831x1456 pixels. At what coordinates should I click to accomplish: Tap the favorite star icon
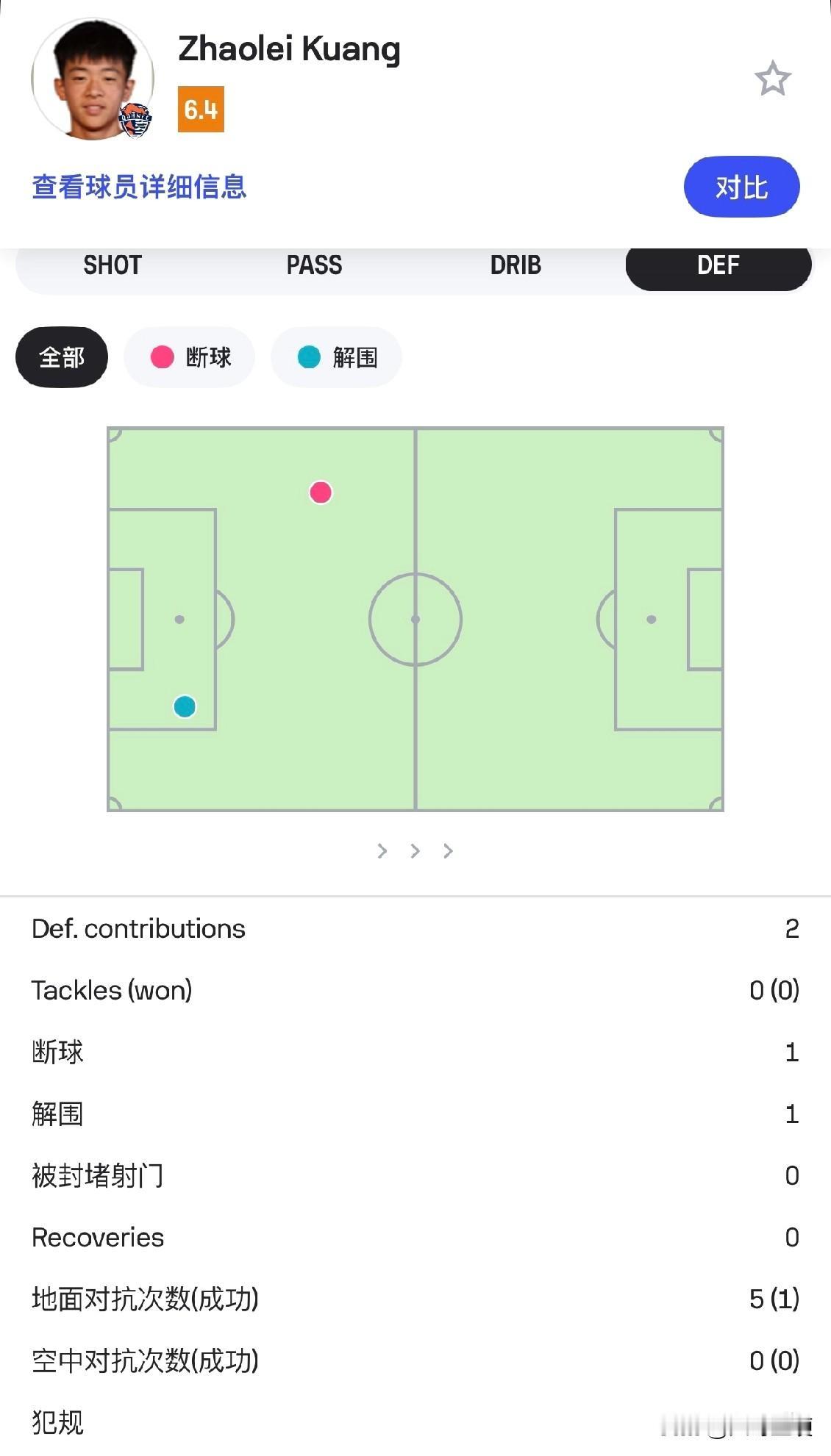point(772,79)
